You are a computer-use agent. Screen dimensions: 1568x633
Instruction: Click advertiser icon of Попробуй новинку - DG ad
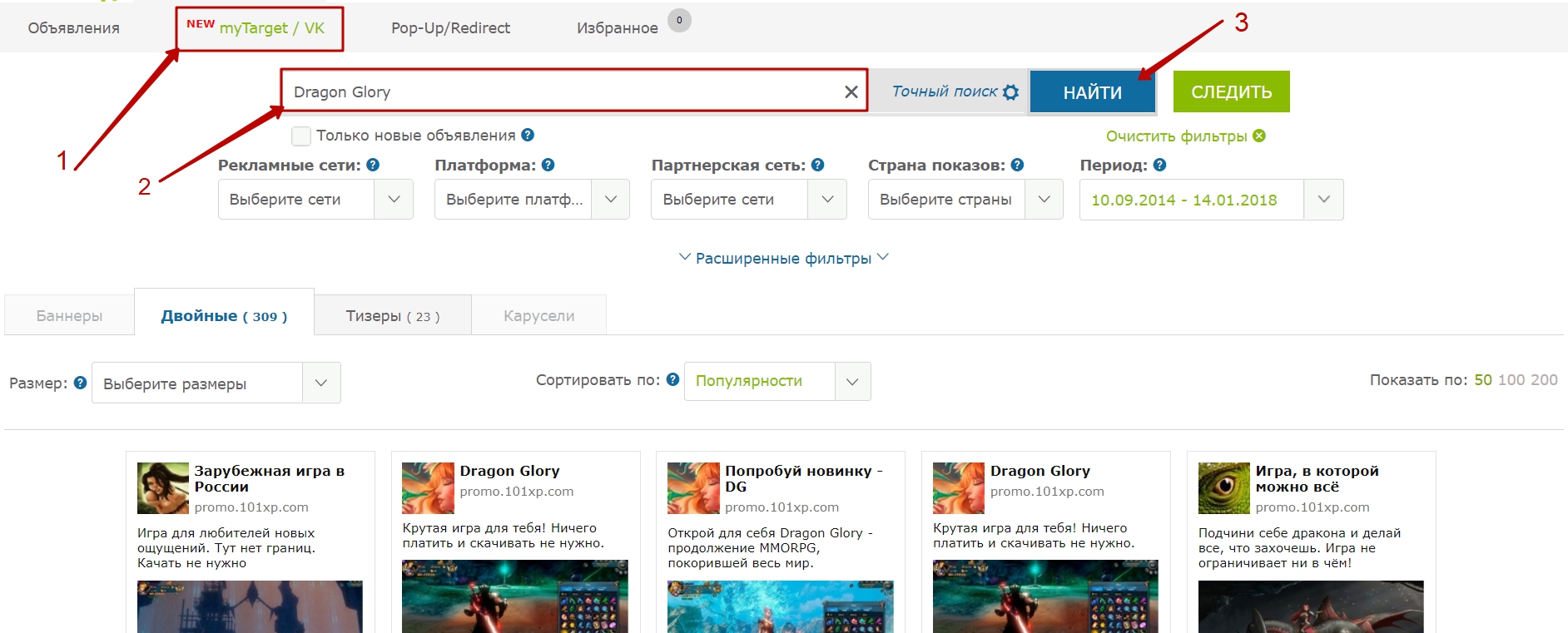point(693,488)
